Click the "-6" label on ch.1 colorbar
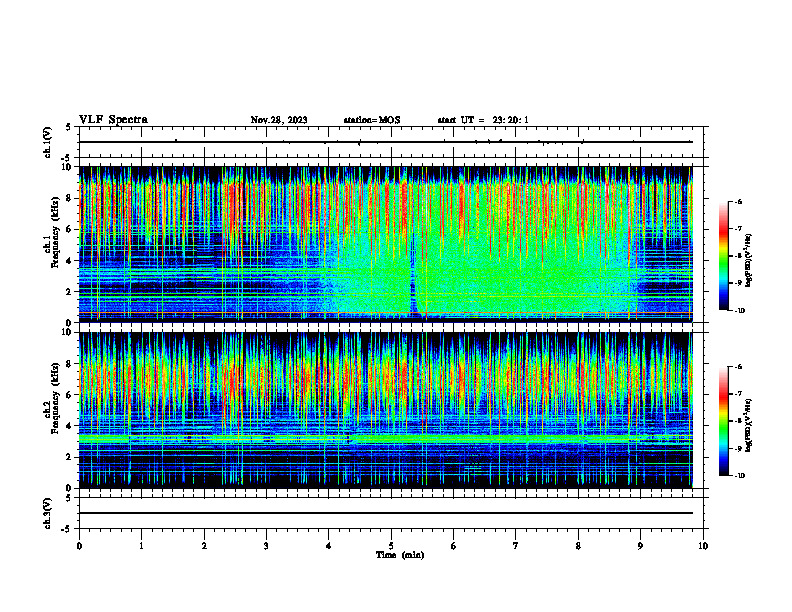This screenshot has height=612, width=792. coord(738,202)
